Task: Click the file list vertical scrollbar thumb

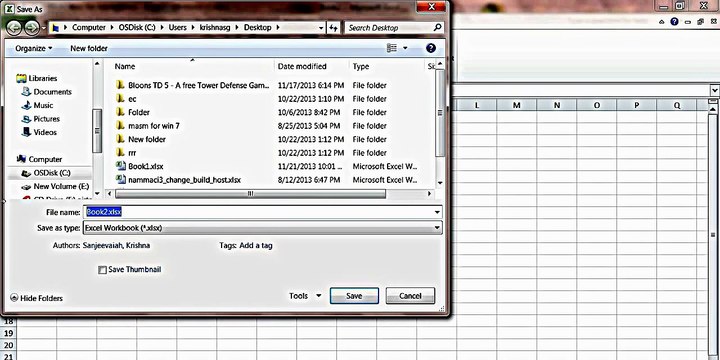Action: [x=440, y=113]
